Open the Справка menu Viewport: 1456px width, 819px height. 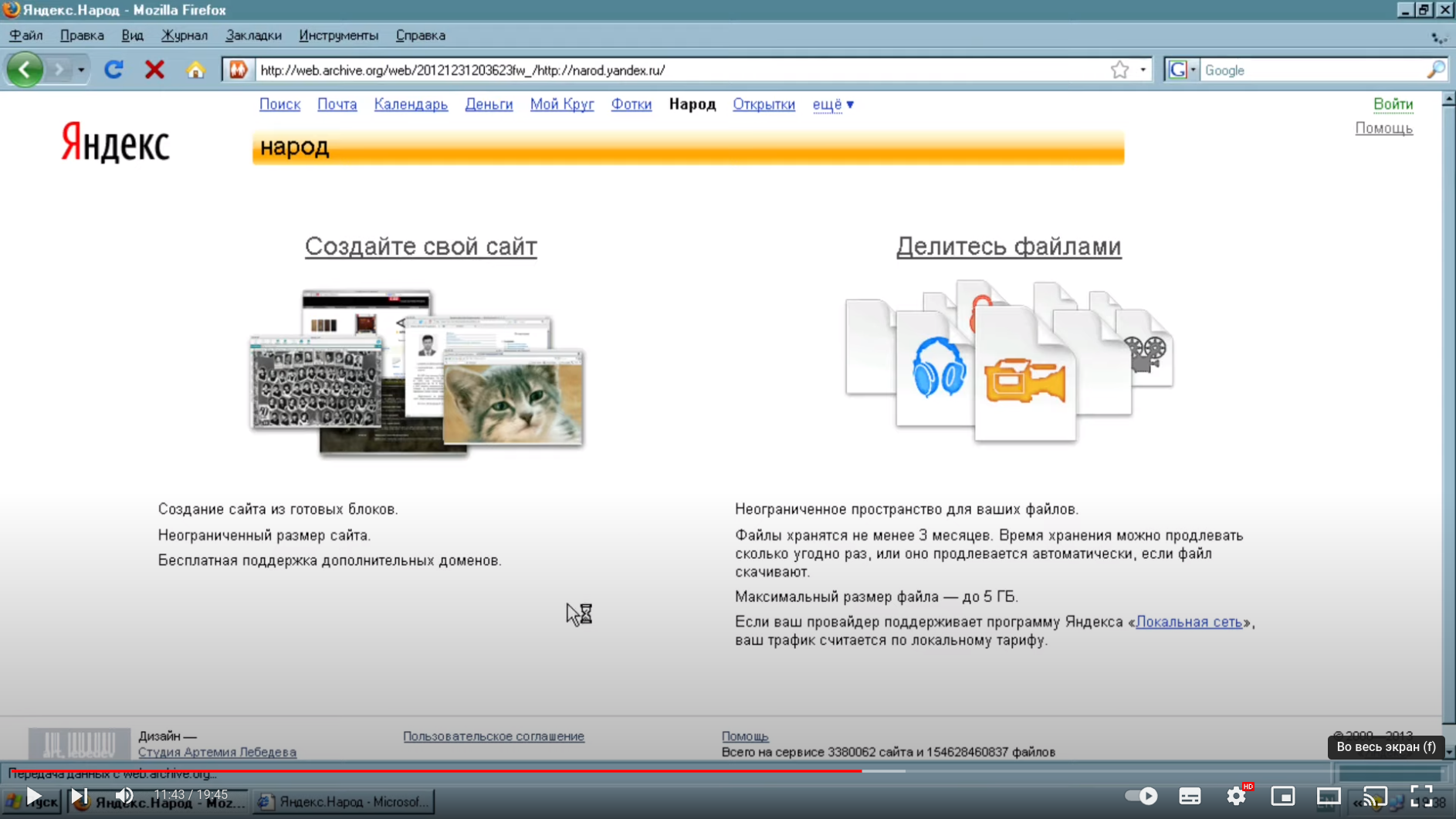coord(420,36)
